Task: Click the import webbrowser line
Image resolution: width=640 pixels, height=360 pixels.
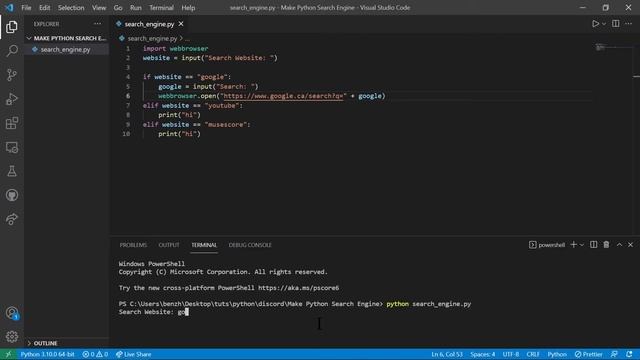Action: point(176,48)
